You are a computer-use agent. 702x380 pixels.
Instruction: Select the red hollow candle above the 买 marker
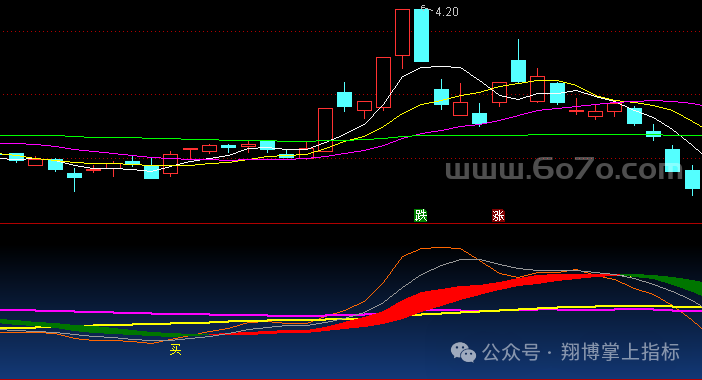[x=171, y=164]
